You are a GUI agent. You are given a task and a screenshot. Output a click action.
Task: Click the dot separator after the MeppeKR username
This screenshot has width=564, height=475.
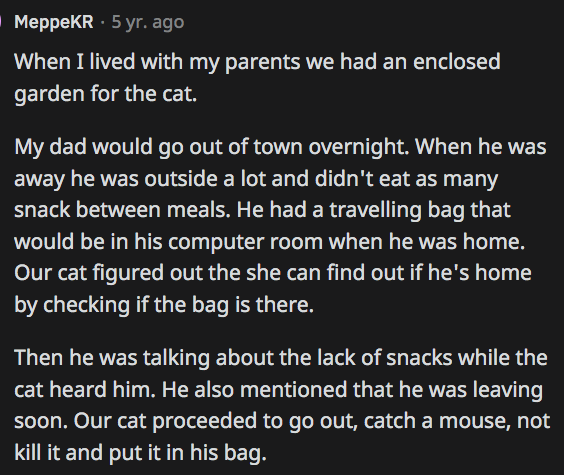pos(103,23)
